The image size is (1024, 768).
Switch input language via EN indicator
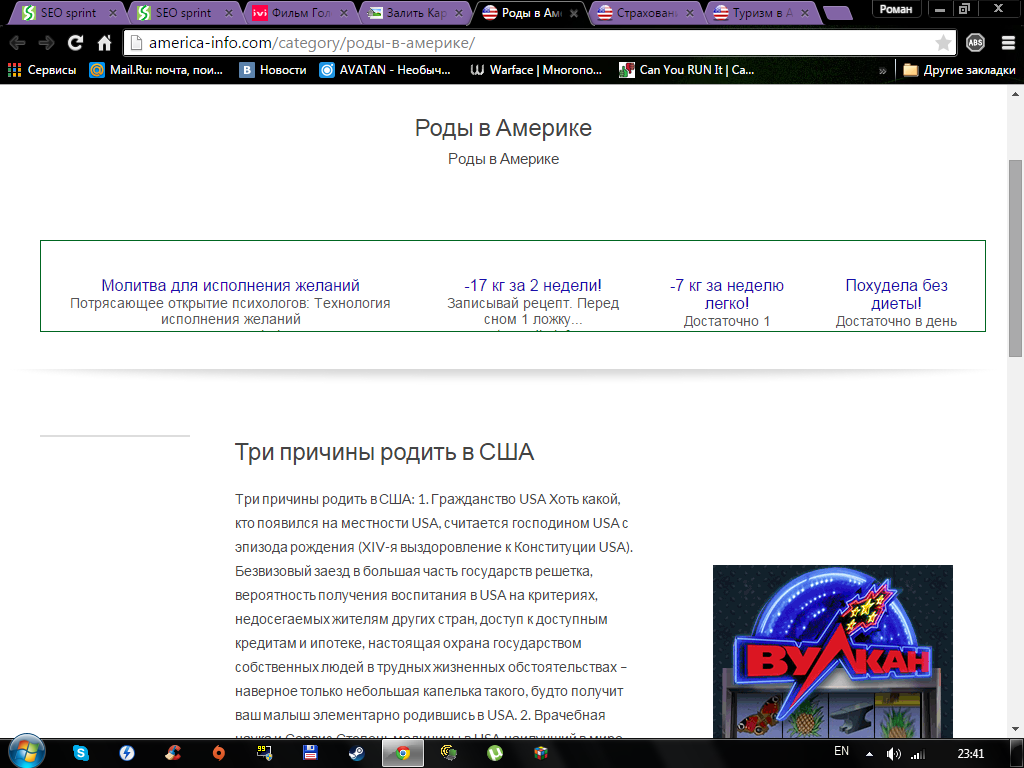pyautogui.click(x=841, y=751)
